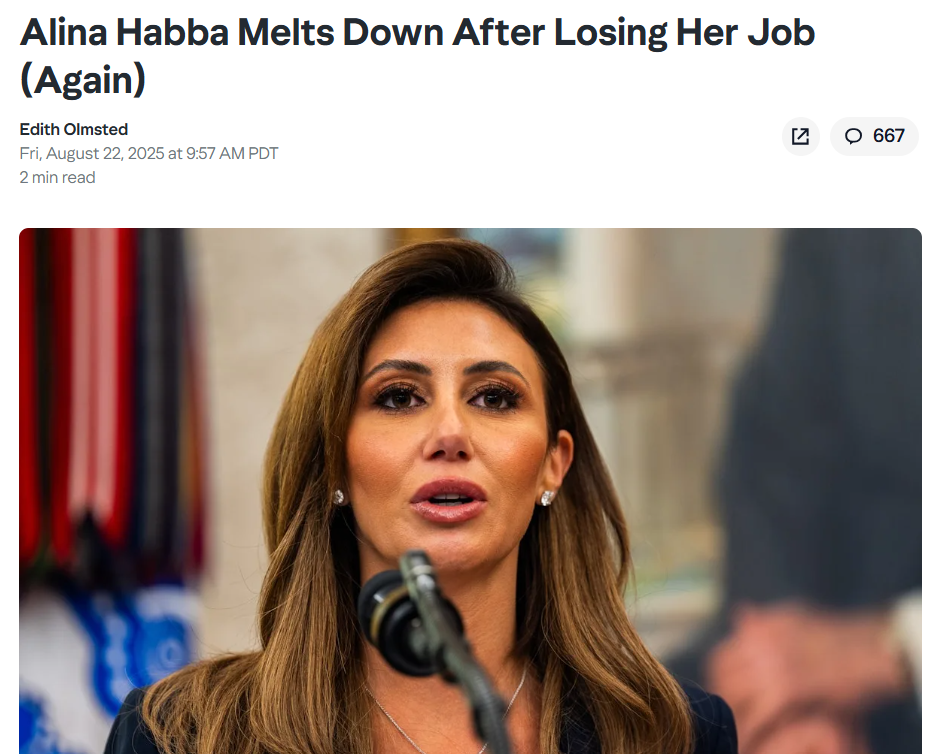View the 667 comments count
Image resolution: width=934 pixels, height=754 pixels.
888,136
